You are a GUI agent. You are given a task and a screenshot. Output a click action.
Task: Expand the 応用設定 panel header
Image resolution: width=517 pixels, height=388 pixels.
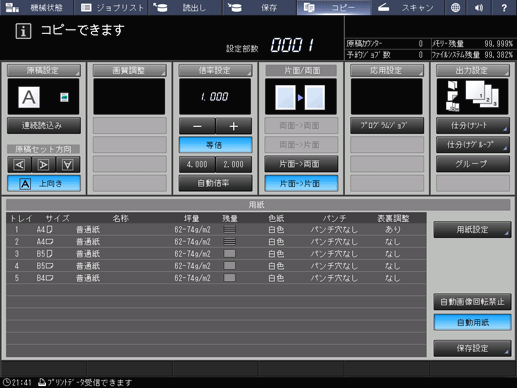(387, 70)
